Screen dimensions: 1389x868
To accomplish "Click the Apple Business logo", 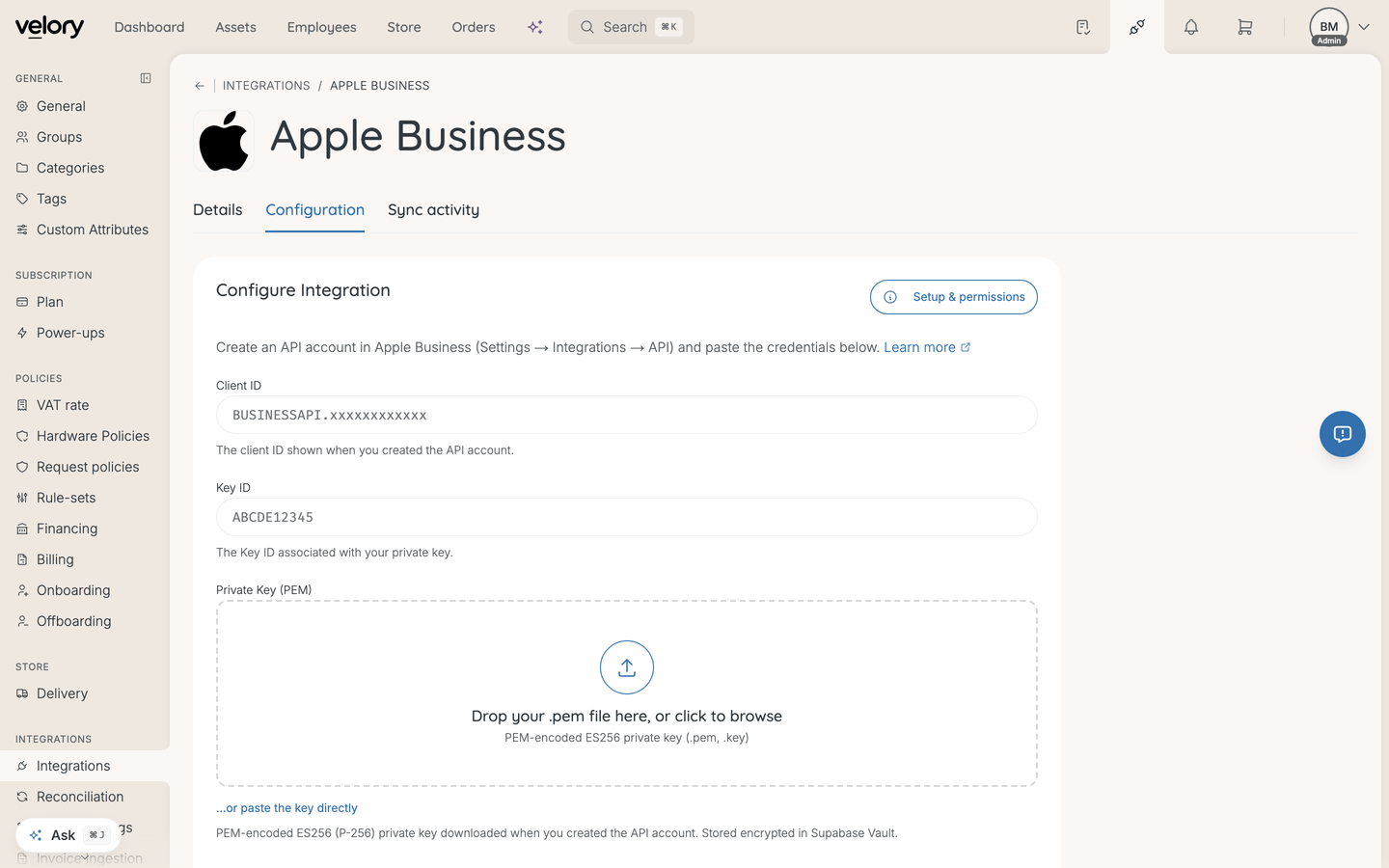I will click(224, 141).
